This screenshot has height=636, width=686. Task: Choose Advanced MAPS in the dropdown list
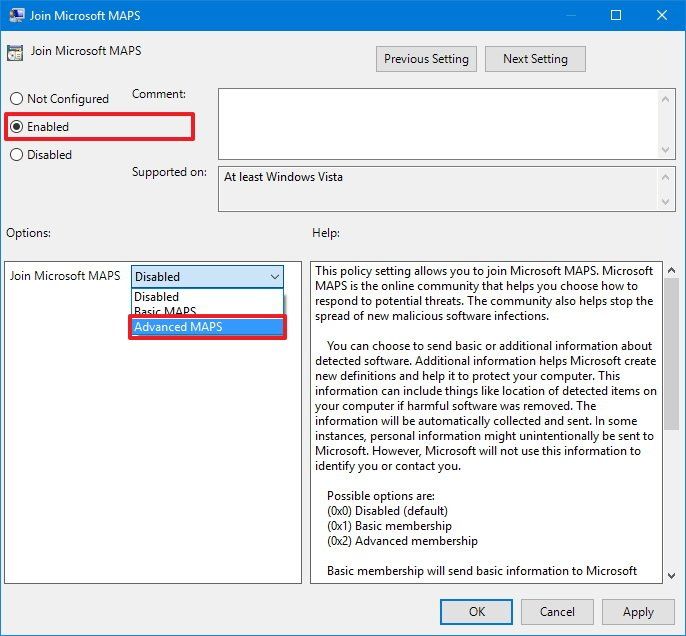point(207,327)
